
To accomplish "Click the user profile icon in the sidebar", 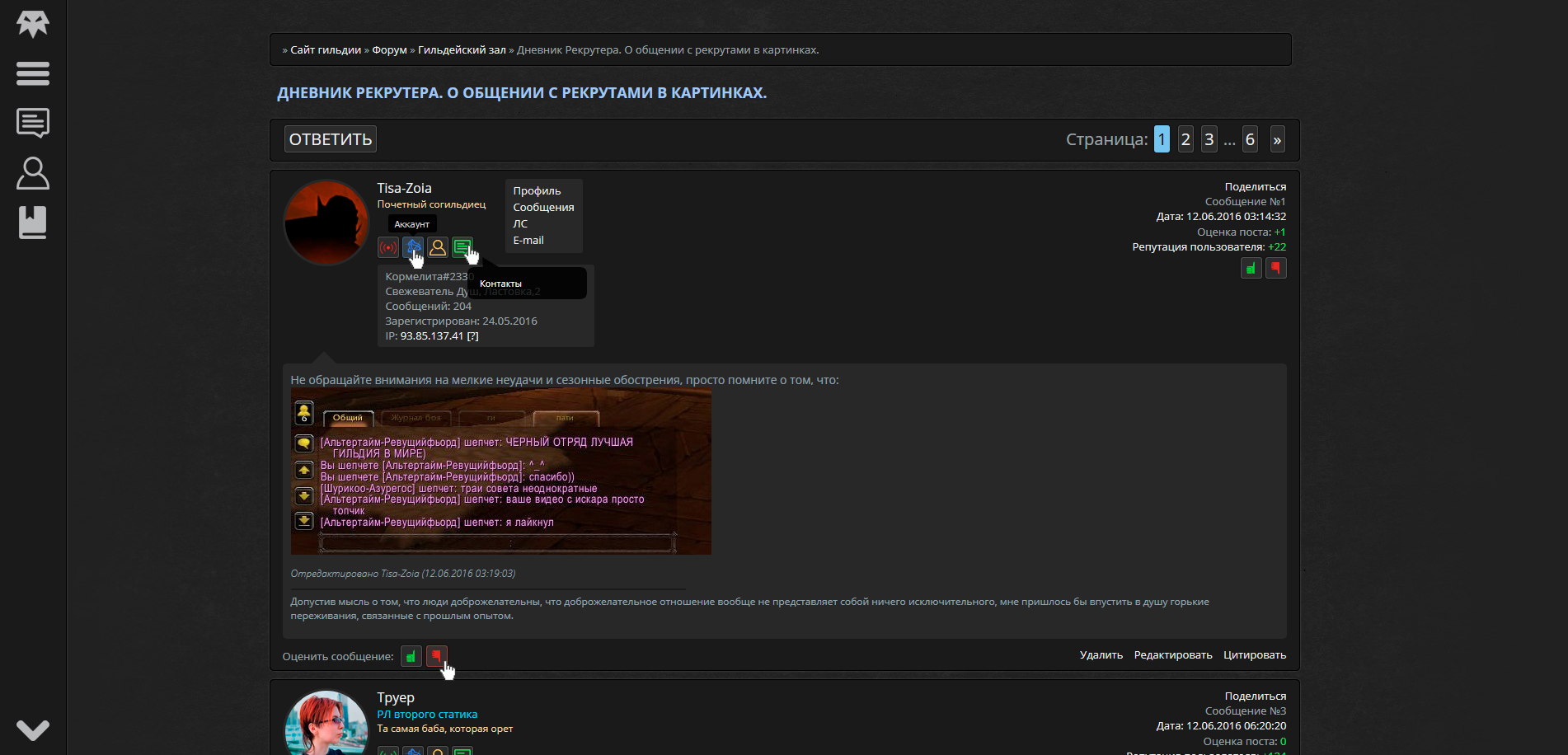I will [33, 173].
